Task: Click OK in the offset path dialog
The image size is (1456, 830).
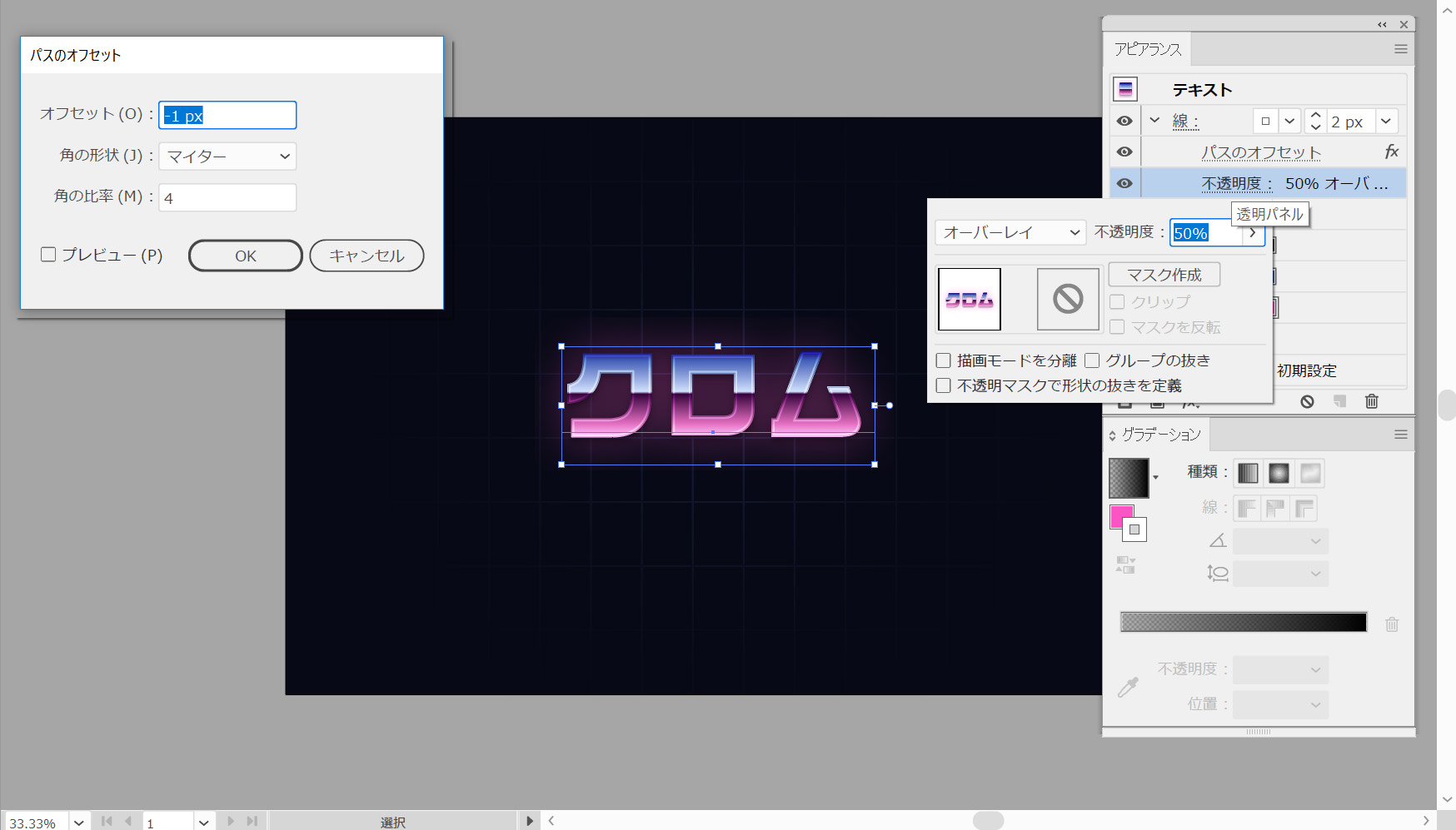Action: click(x=245, y=256)
